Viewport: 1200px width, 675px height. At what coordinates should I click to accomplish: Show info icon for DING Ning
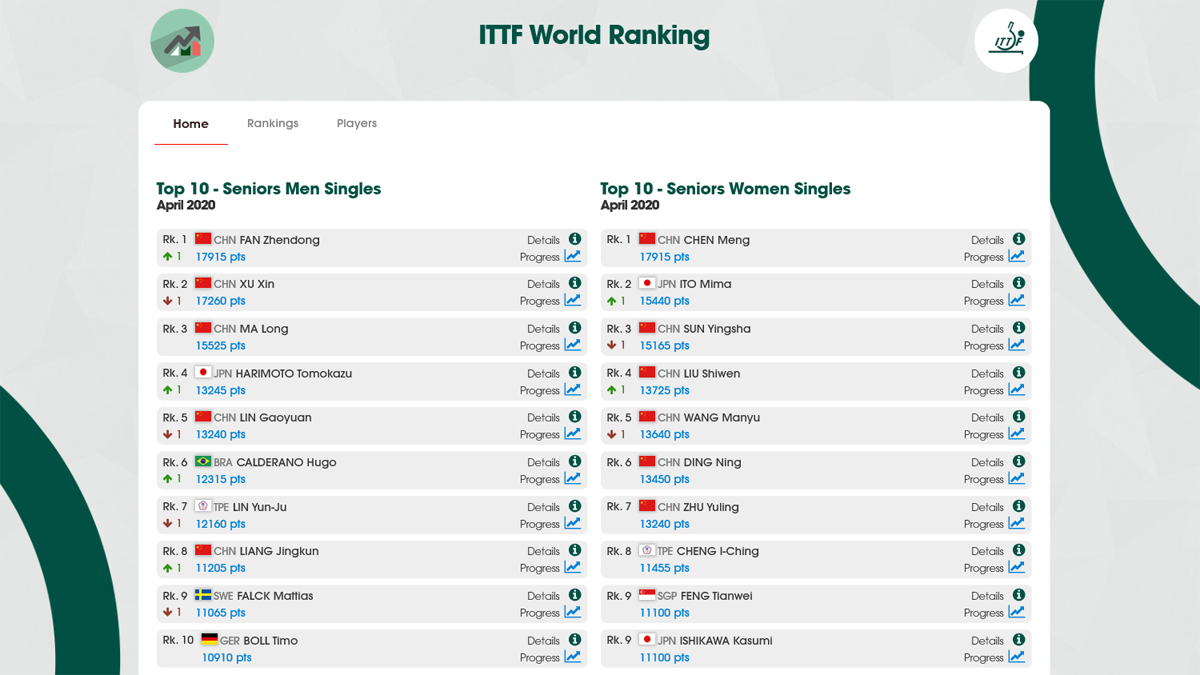pyautogui.click(x=1019, y=462)
